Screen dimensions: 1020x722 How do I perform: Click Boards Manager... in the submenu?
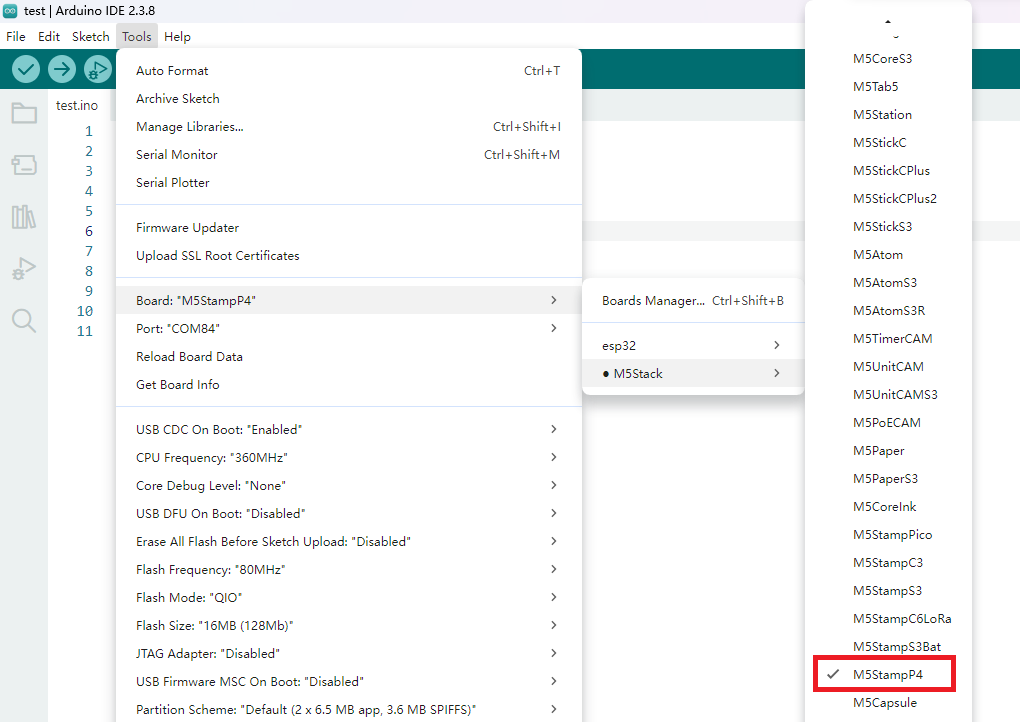tap(653, 301)
